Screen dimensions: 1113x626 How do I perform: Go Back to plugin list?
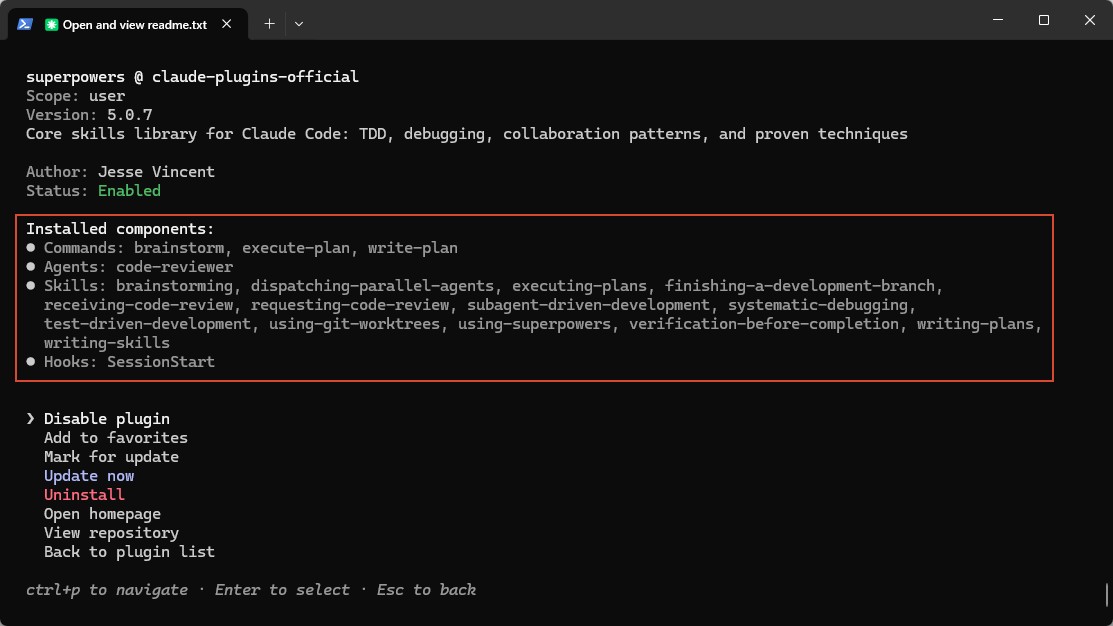pos(129,552)
